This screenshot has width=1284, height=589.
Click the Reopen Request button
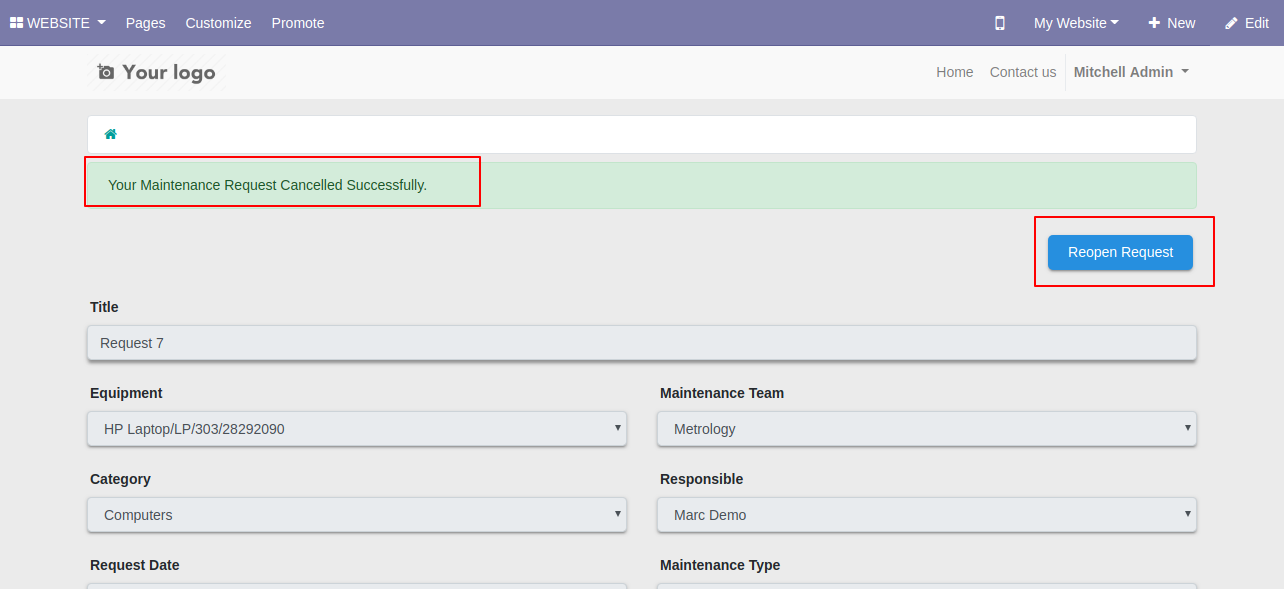[1120, 252]
